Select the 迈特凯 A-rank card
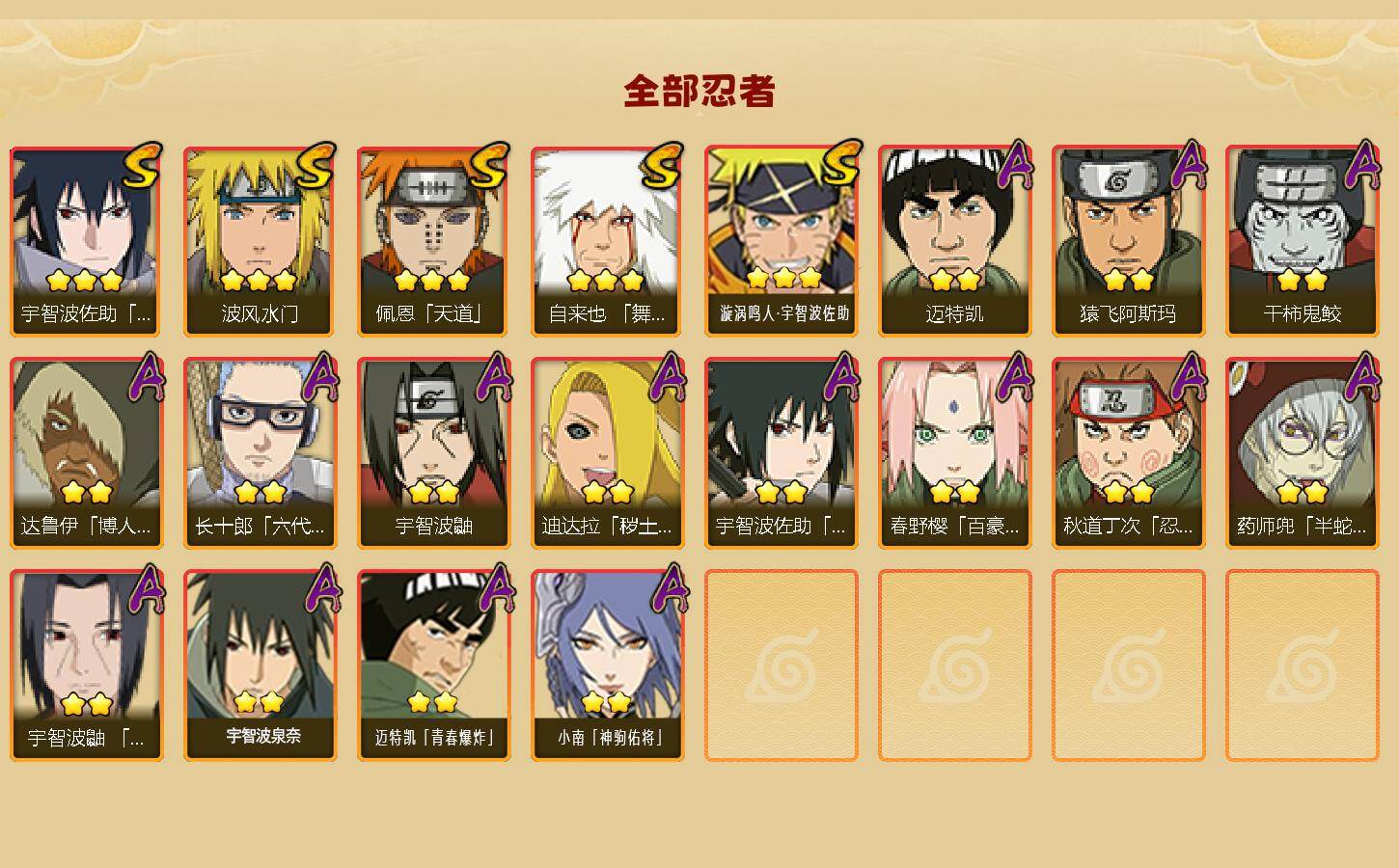The image size is (1399, 868). pyautogui.click(x=954, y=241)
